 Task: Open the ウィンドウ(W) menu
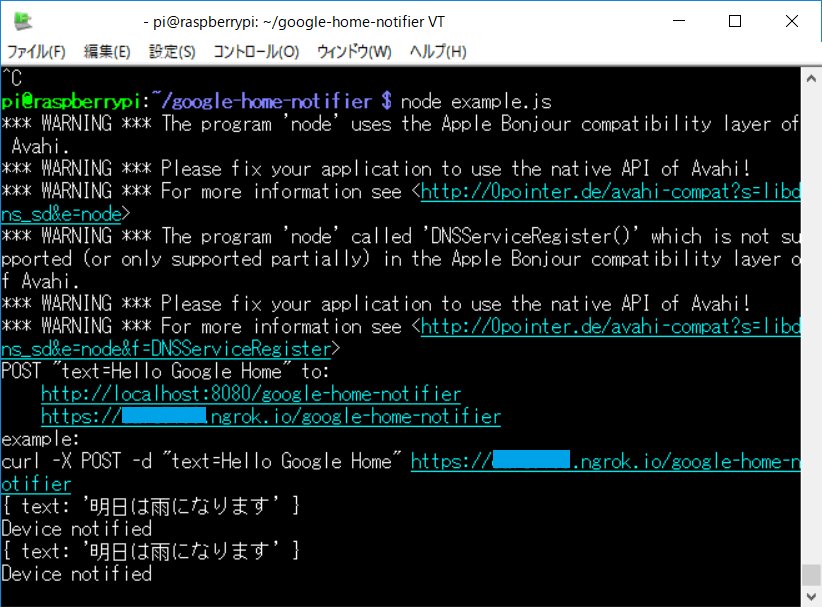click(x=354, y=51)
